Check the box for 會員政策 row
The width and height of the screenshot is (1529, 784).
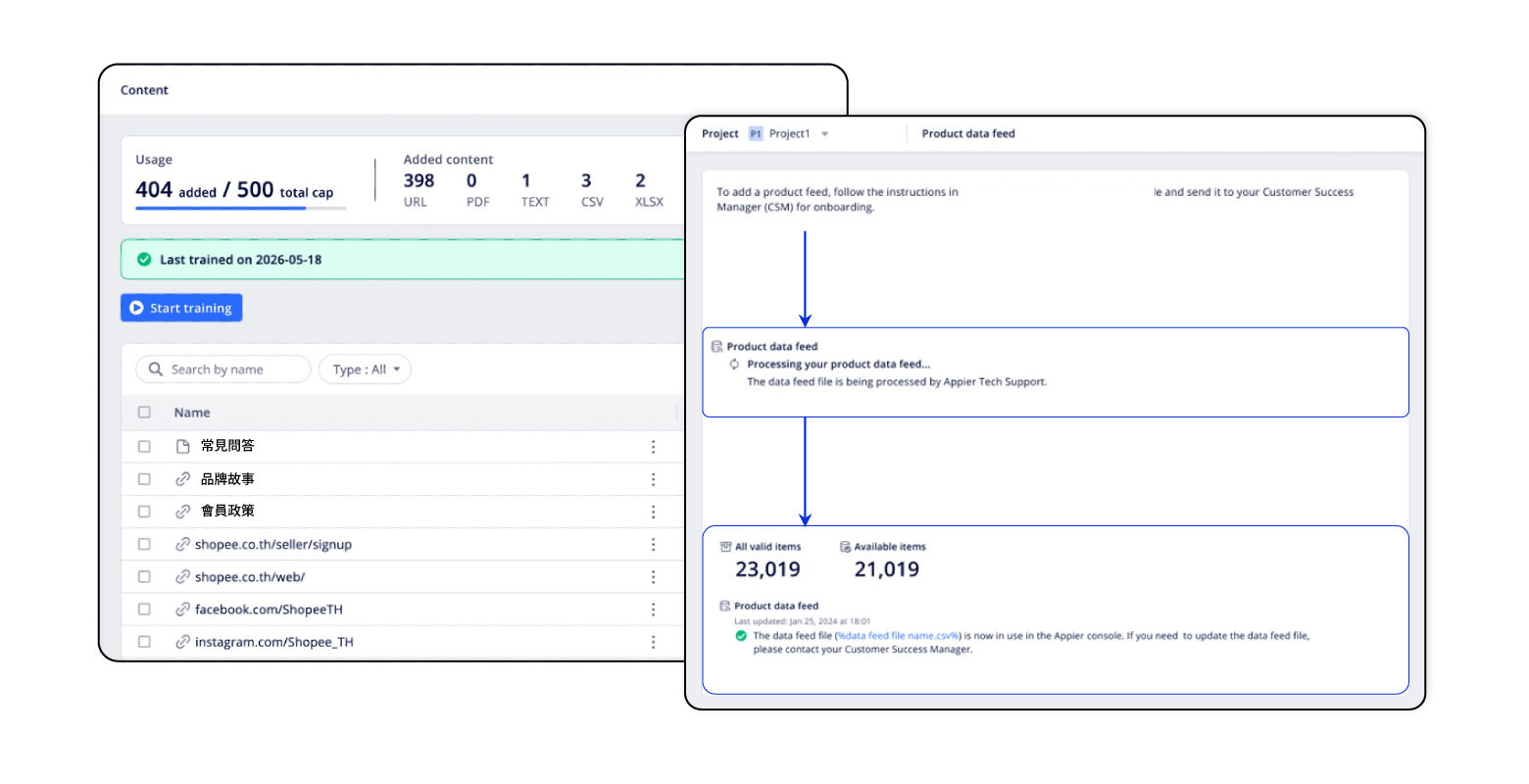145,512
